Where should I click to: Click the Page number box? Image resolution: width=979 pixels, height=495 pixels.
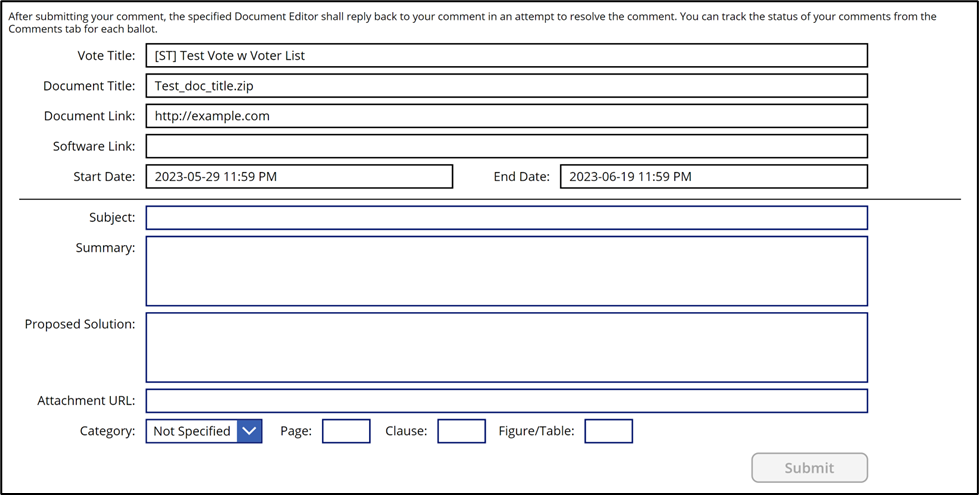346,431
